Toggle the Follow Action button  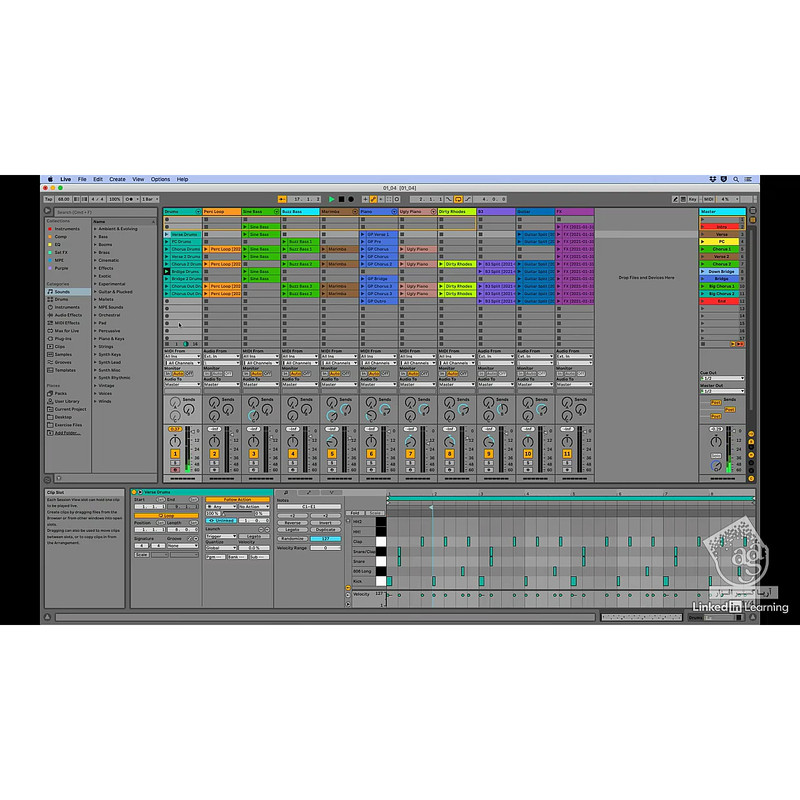tap(237, 499)
